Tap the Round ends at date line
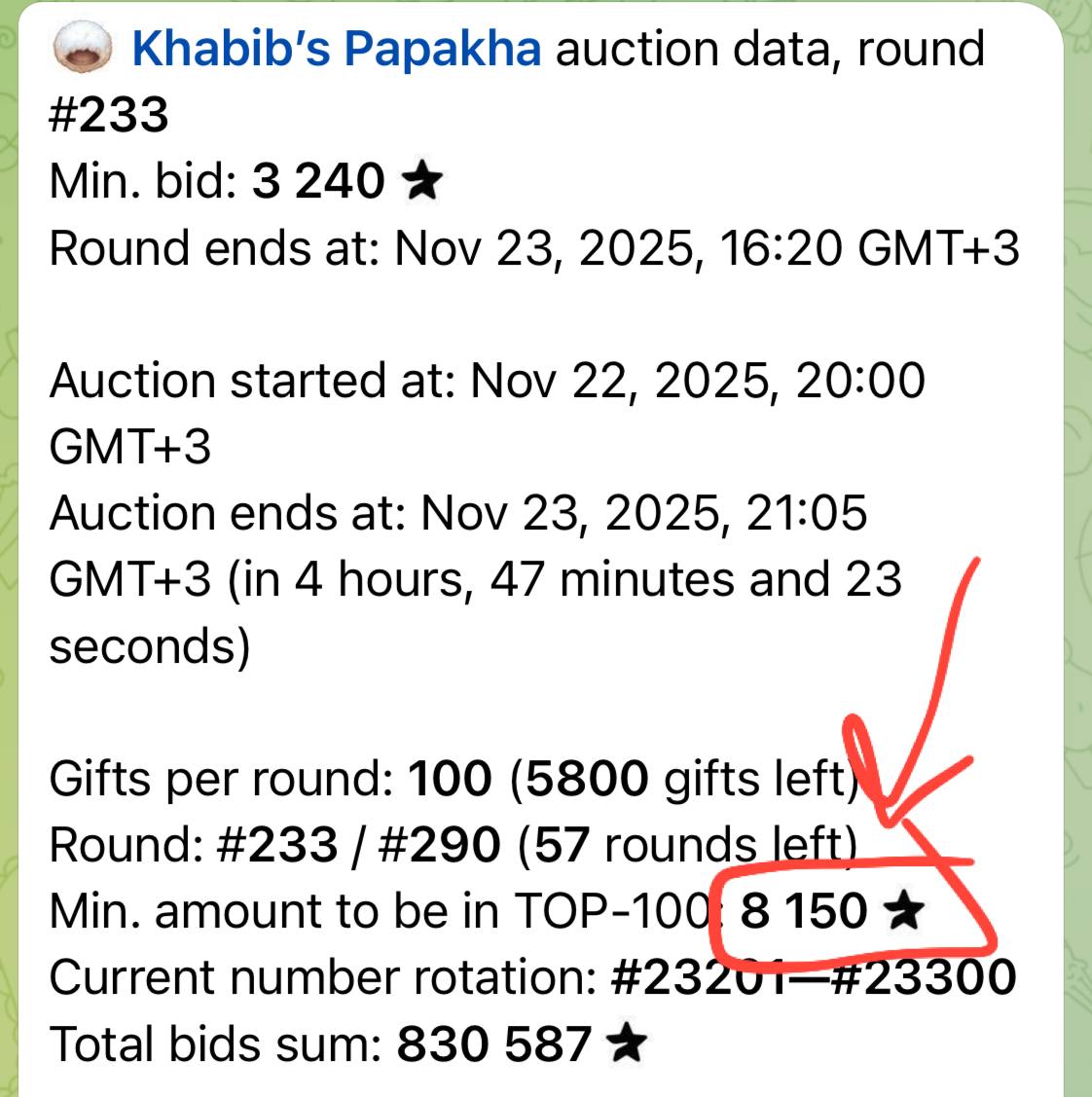 (534, 248)
